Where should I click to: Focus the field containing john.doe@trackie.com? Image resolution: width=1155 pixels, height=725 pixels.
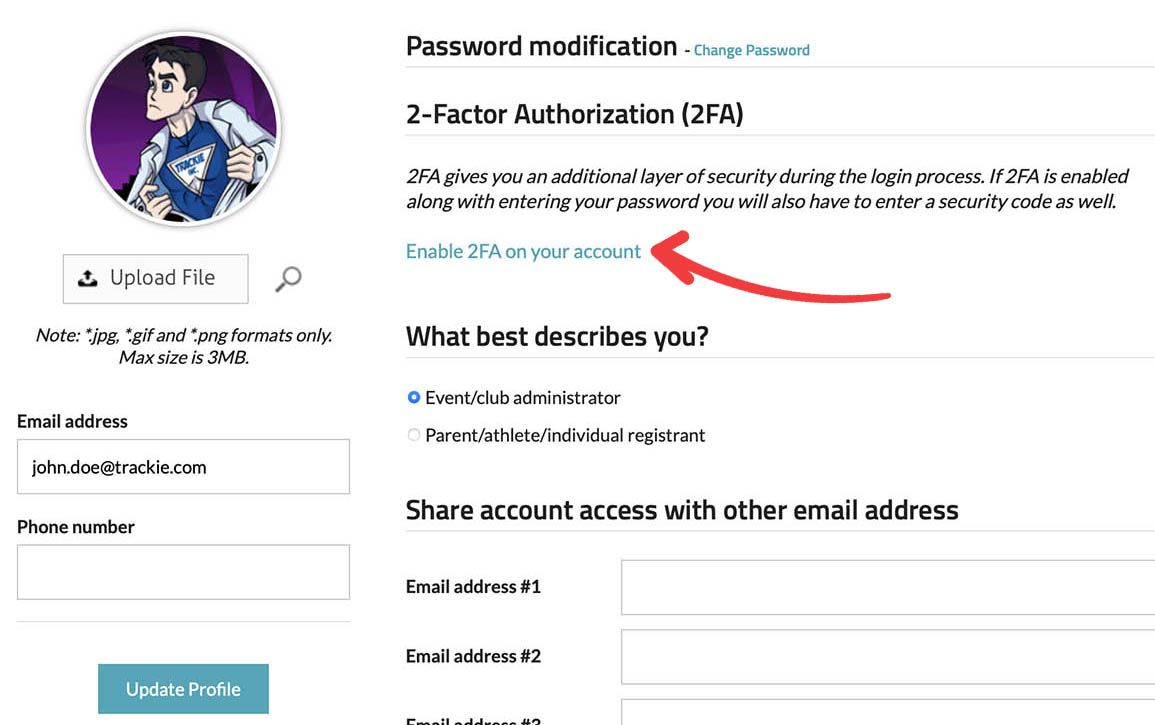tap(183, 467)
